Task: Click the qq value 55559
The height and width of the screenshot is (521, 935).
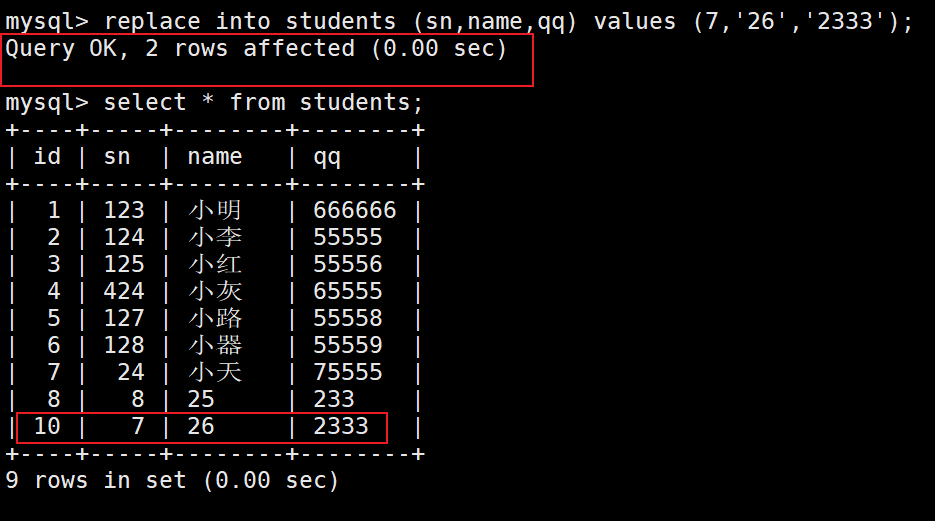Action: [x=348, y=345]
